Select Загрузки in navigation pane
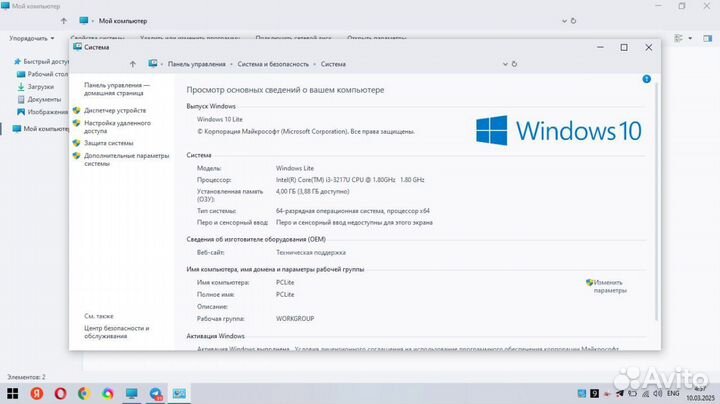The image size is (720, 404). [36, 87]
